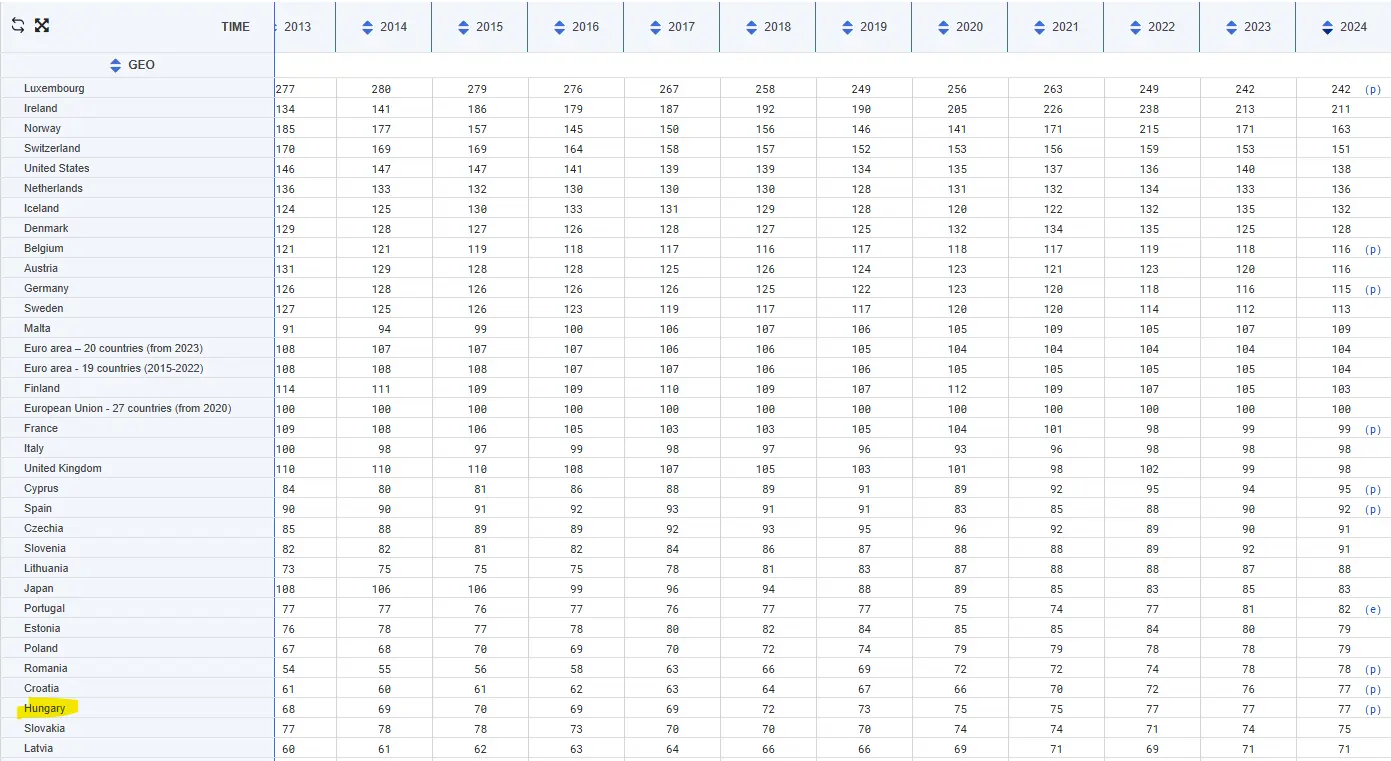Viewport: 1391px width, 761px height.
Task: Toggle the active 2024 column sort arrows
Action: click(1327, 27)
